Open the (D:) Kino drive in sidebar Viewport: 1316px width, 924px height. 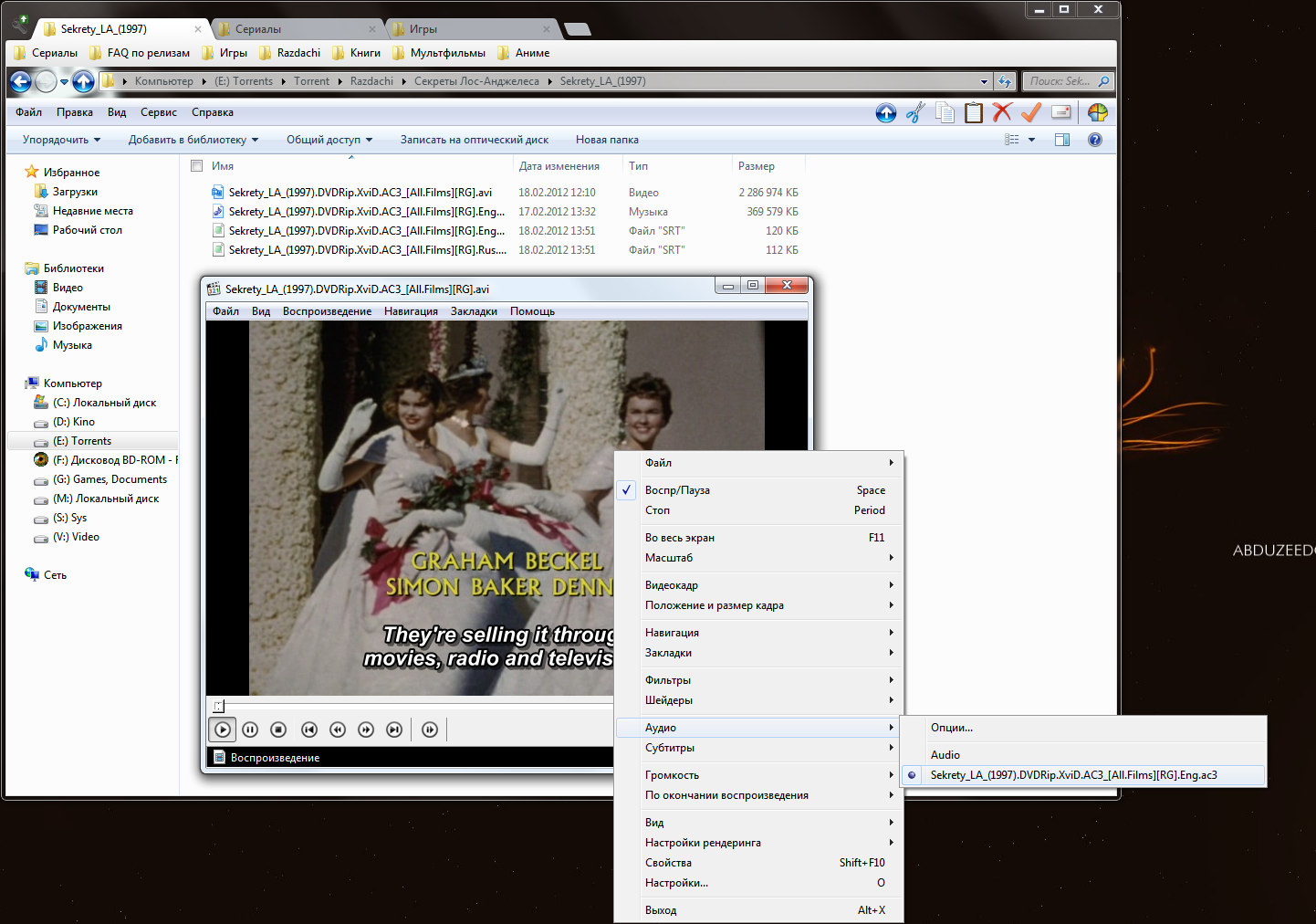point(74,422)
